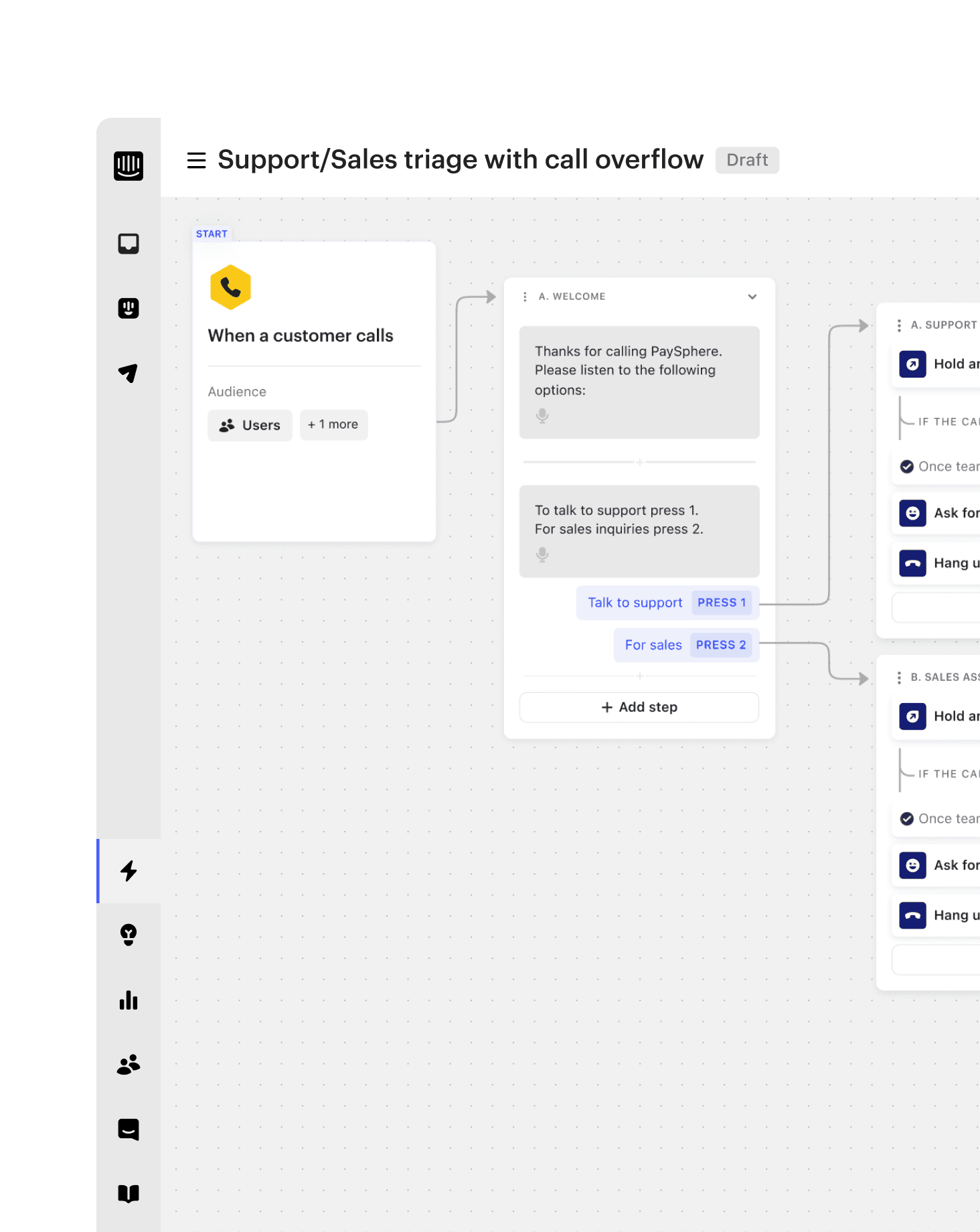The width and height of the screenshot is (980, 1232).
Task: Open Contacts people icon in sidebar
Action: (x=129, y=1065)
